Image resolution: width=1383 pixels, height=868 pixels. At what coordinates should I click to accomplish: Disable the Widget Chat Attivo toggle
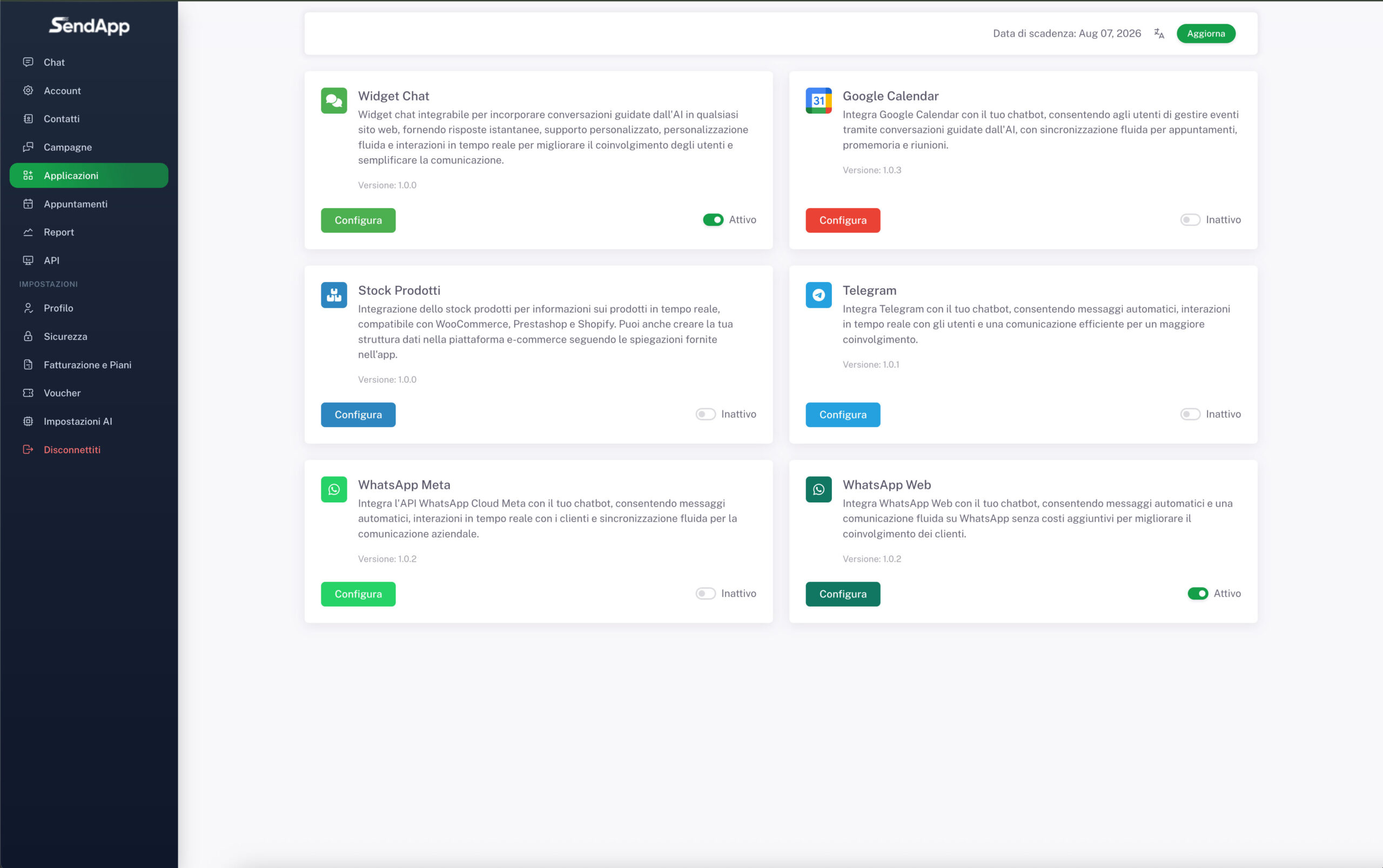713,220
